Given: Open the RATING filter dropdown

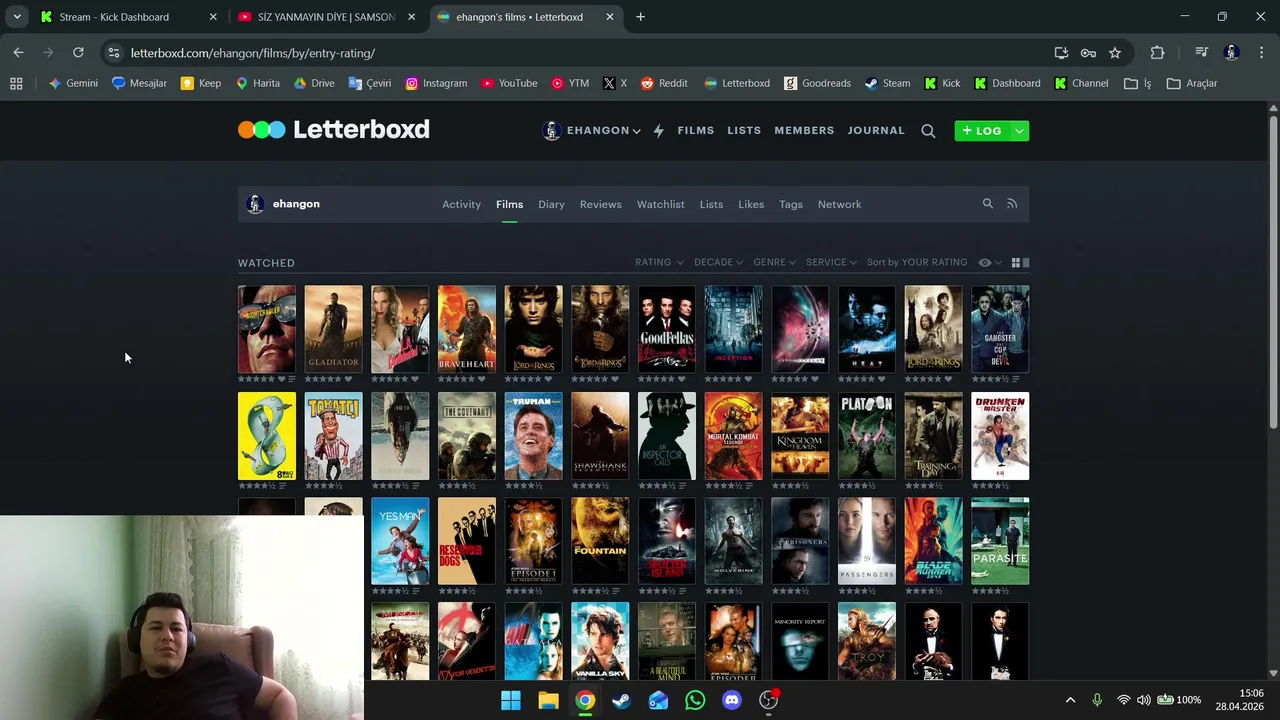Looking at the screenshot, I should point(659,262).
